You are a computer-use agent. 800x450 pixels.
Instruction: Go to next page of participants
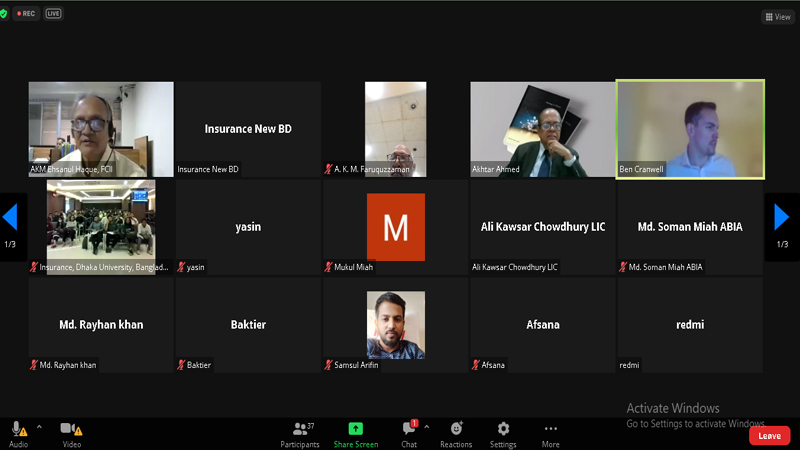tap(781, 217)
